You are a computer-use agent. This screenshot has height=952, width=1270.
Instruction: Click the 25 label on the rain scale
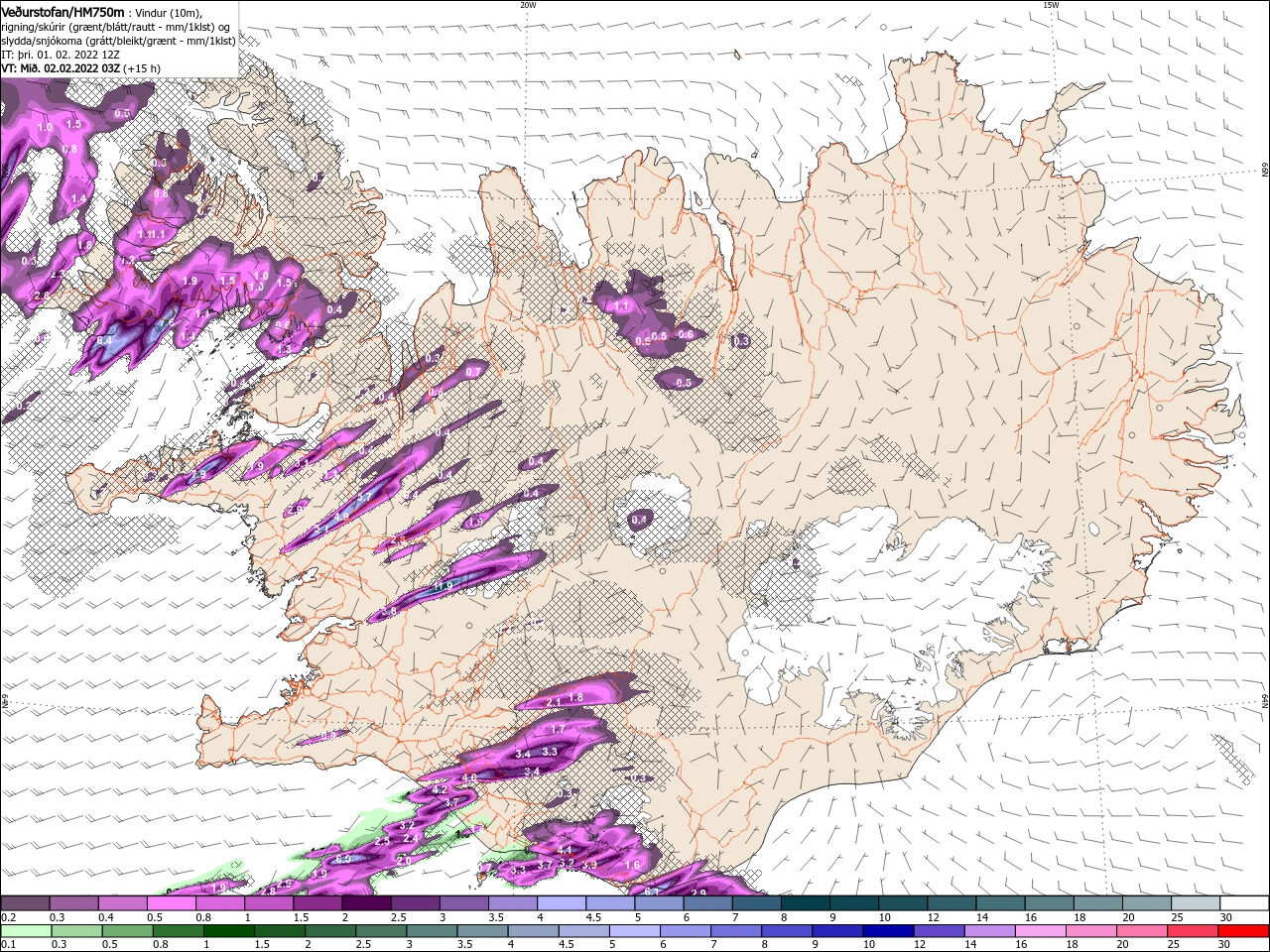tap(1175, 944)
